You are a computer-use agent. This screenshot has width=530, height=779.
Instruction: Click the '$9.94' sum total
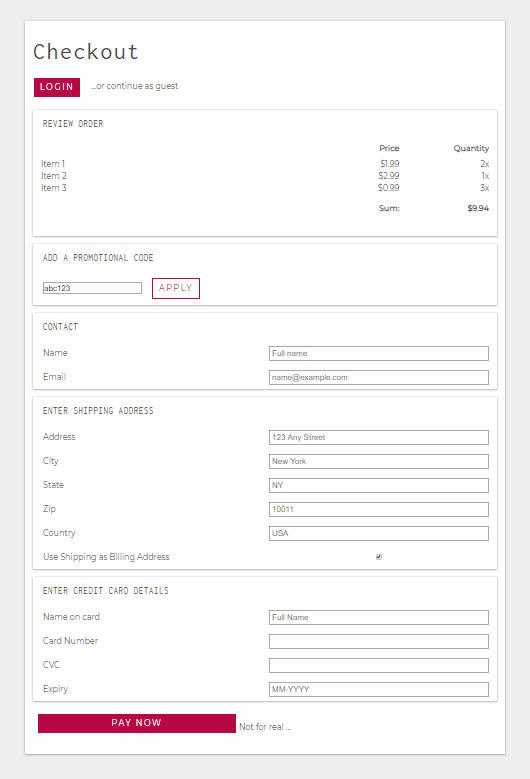point(478,208)
